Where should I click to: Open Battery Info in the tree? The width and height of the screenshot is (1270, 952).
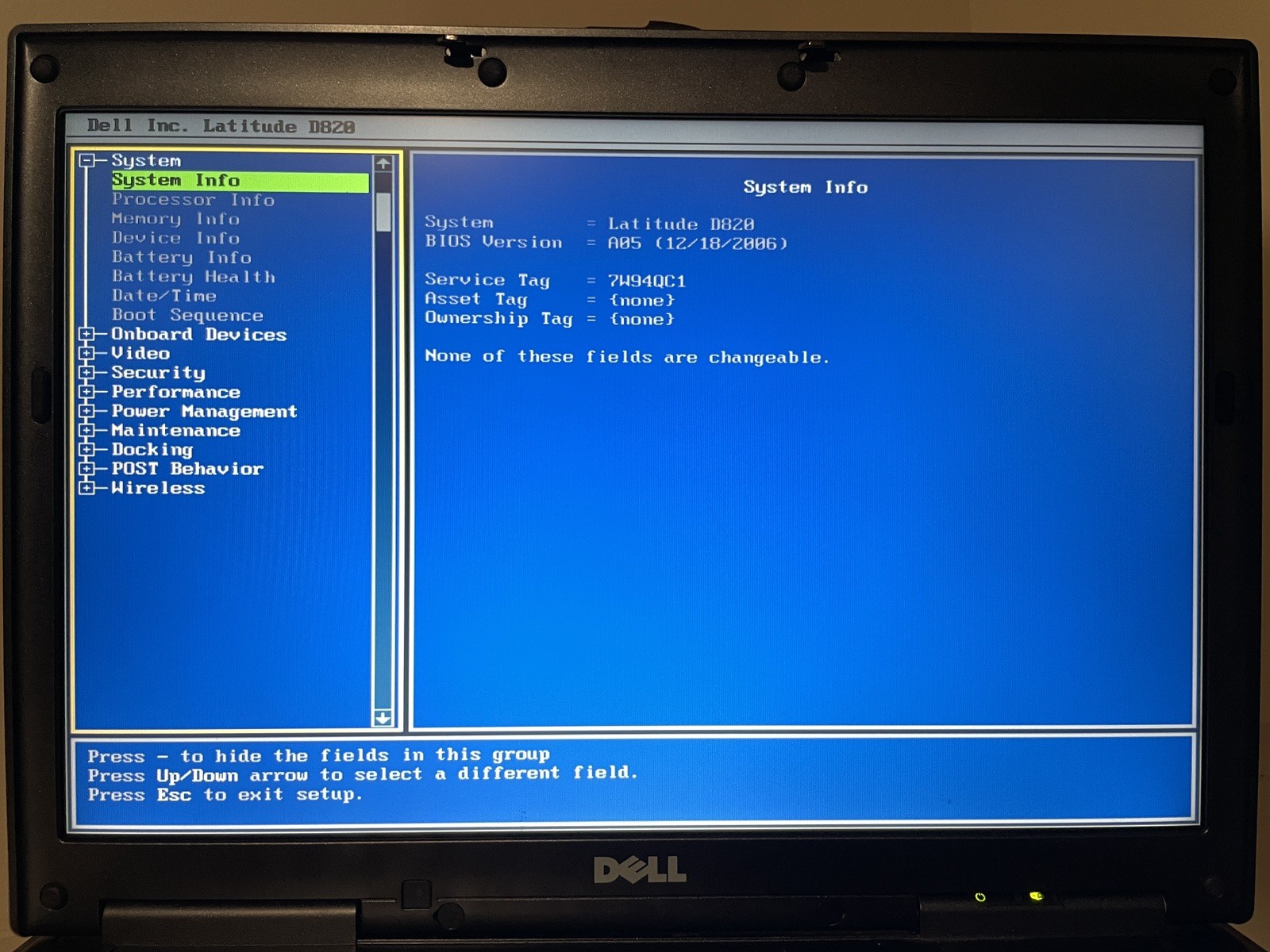(182, 258)
